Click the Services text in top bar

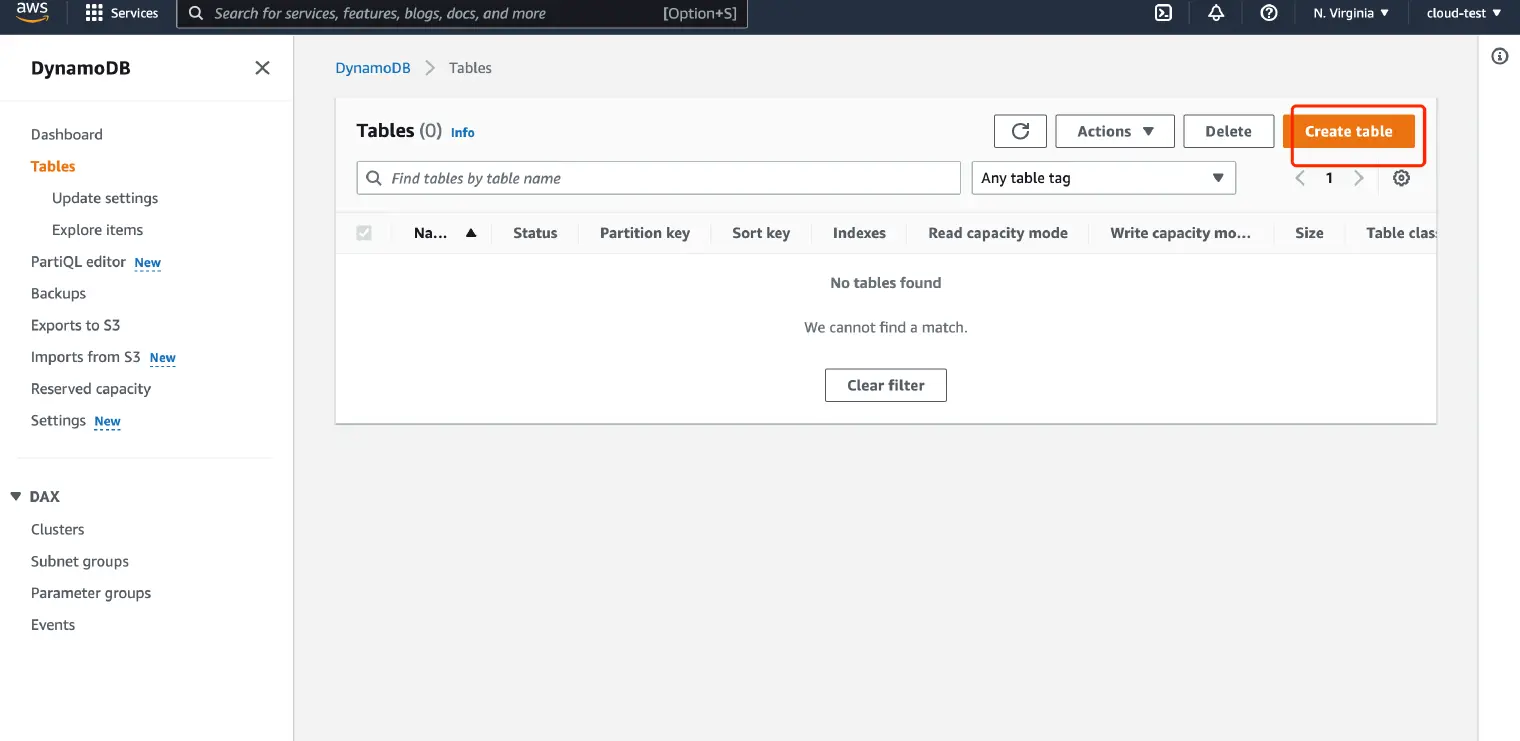coord(135,13)
